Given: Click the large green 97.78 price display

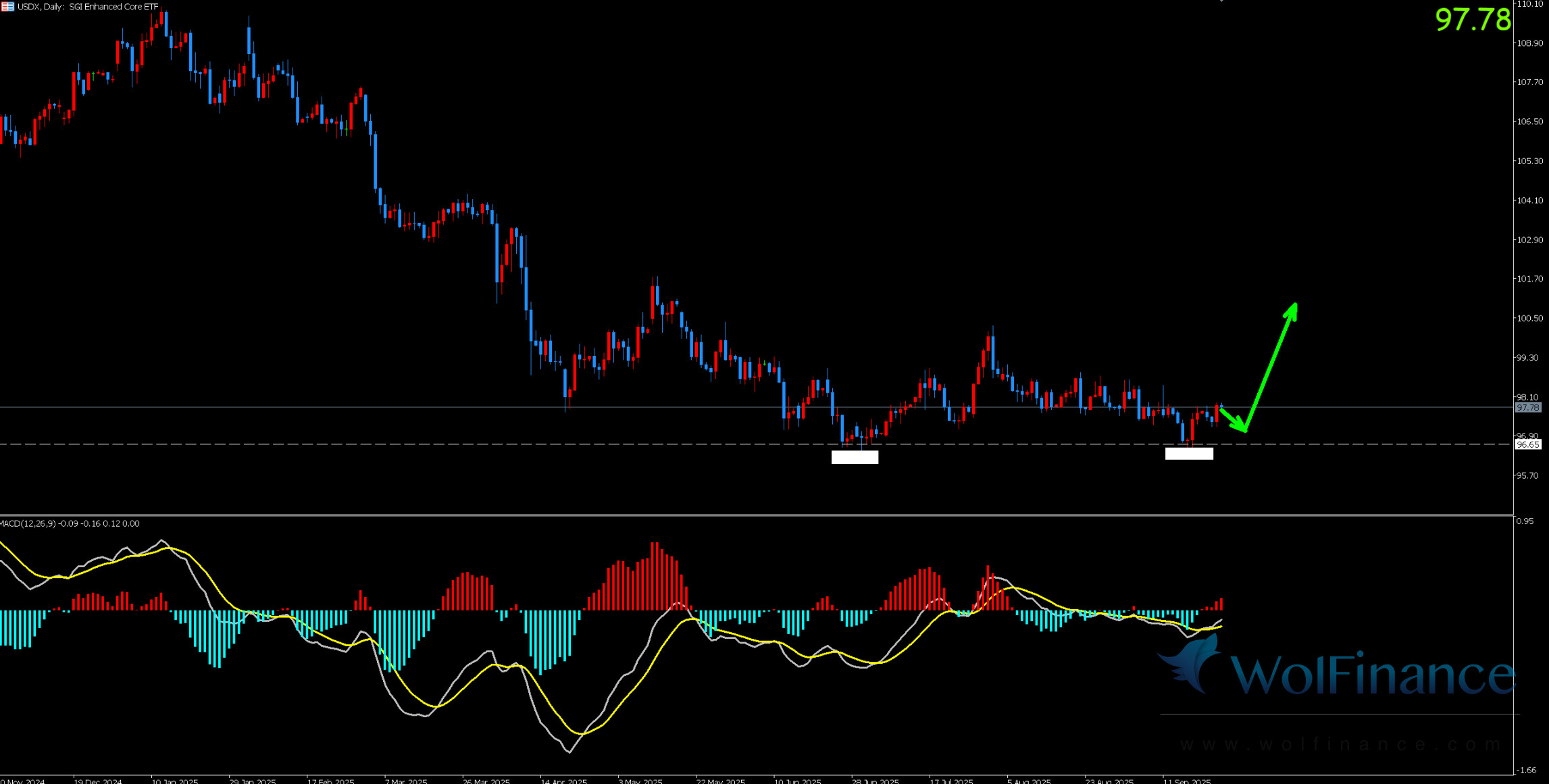Looking at the screenshot, I should (x=1473, y=20).
